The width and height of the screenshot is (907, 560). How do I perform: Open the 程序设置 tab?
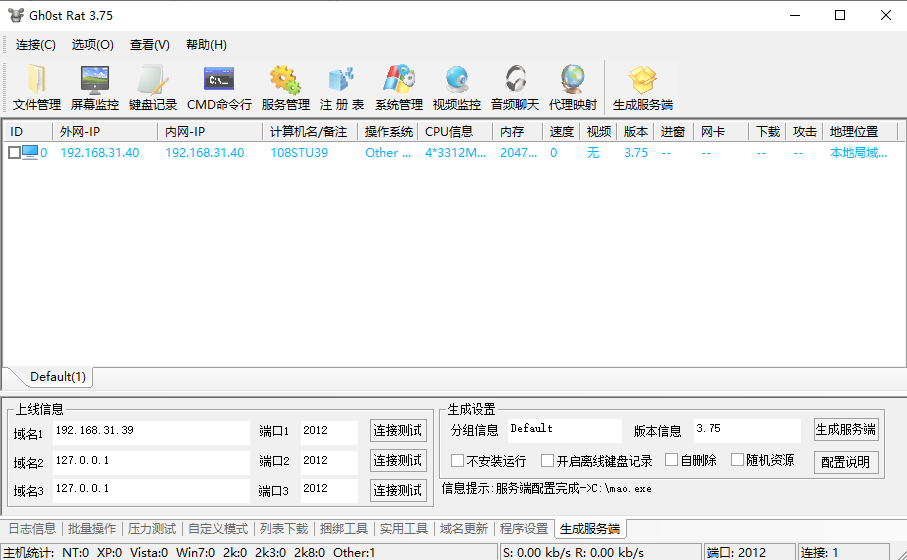click(x=523, y=529)
